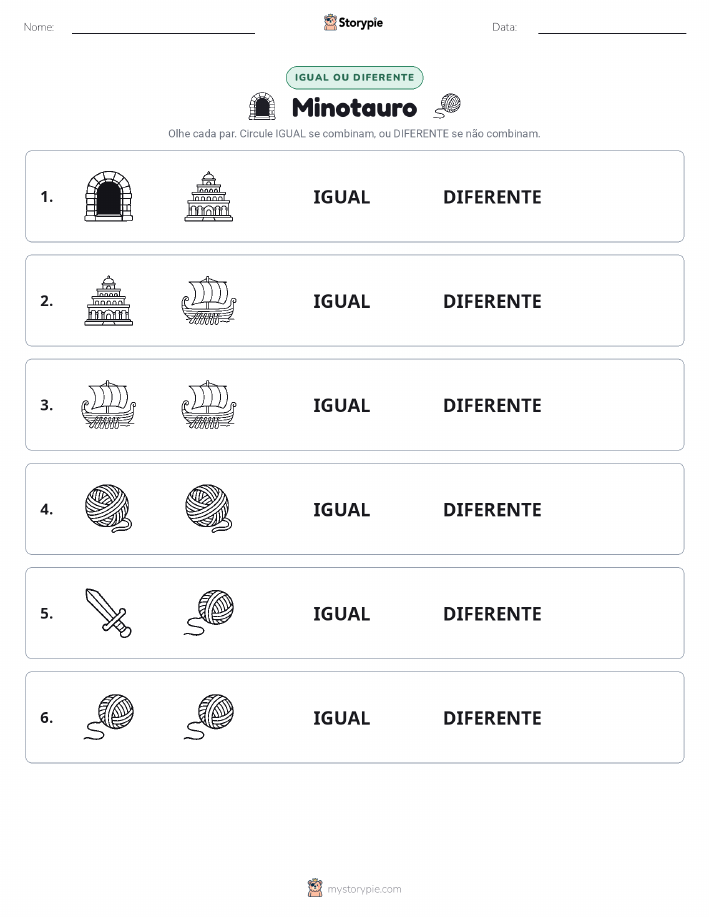Choose IGUAL for row 3
Screen dimensions: 709x917
pos(342,405)
